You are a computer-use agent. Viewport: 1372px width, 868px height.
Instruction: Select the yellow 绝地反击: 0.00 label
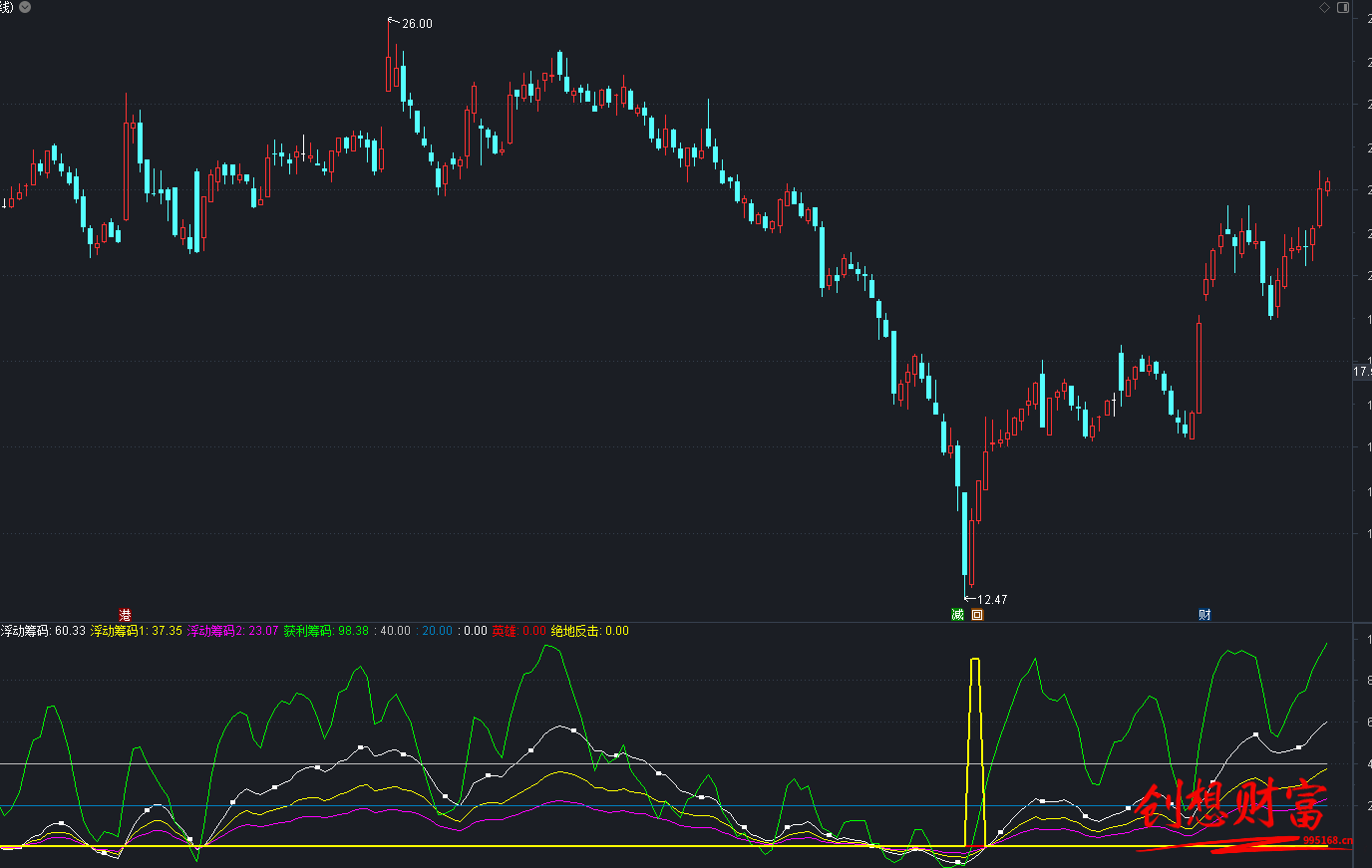[x=590, y=631]
